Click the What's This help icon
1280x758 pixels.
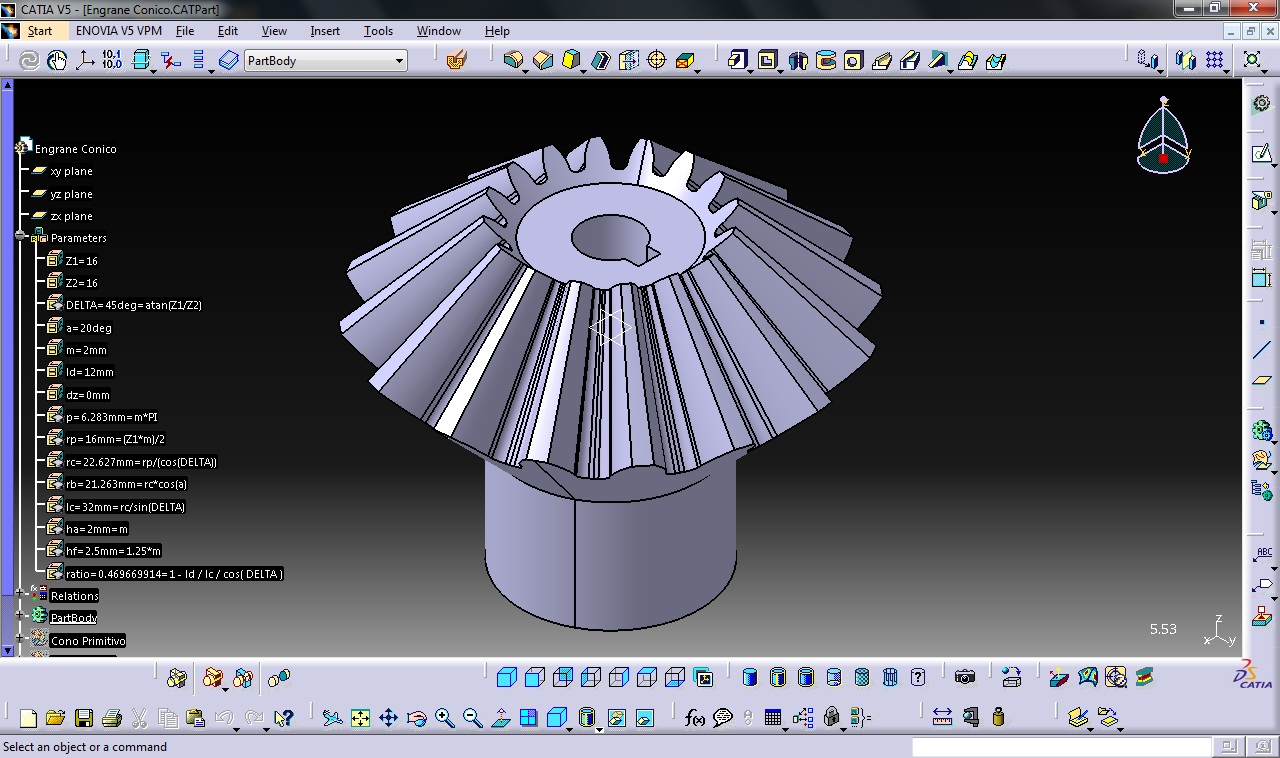point(283,718)
